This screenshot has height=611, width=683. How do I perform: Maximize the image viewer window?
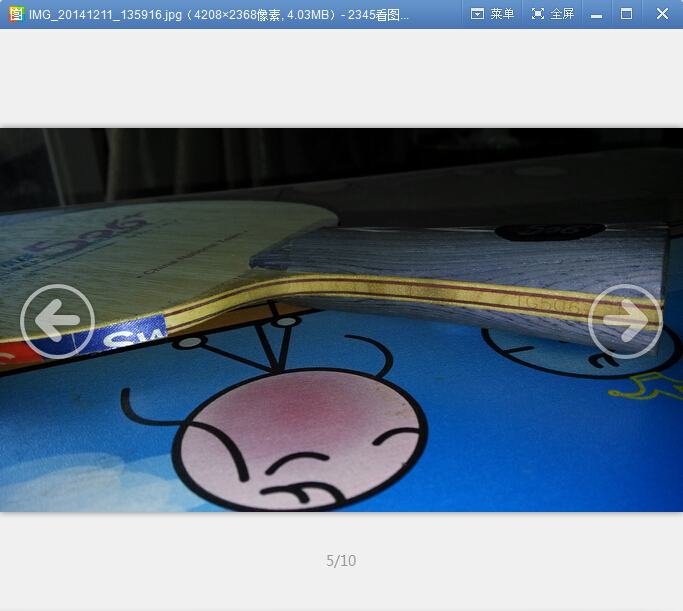(x=627, y=14)
